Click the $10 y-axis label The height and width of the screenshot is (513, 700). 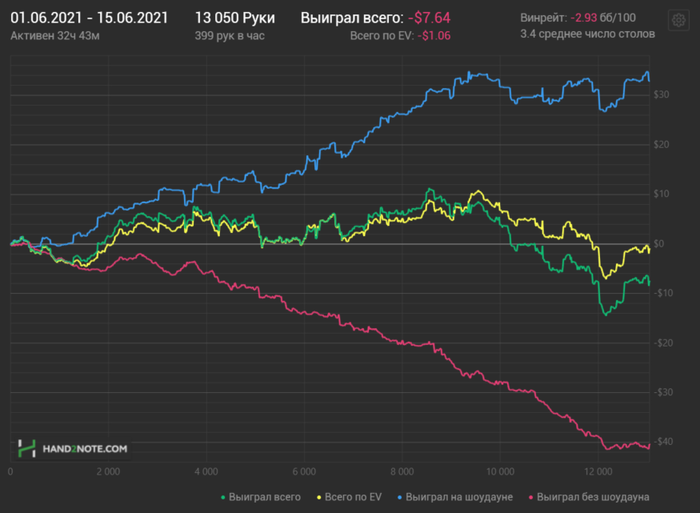click(662, 194)
